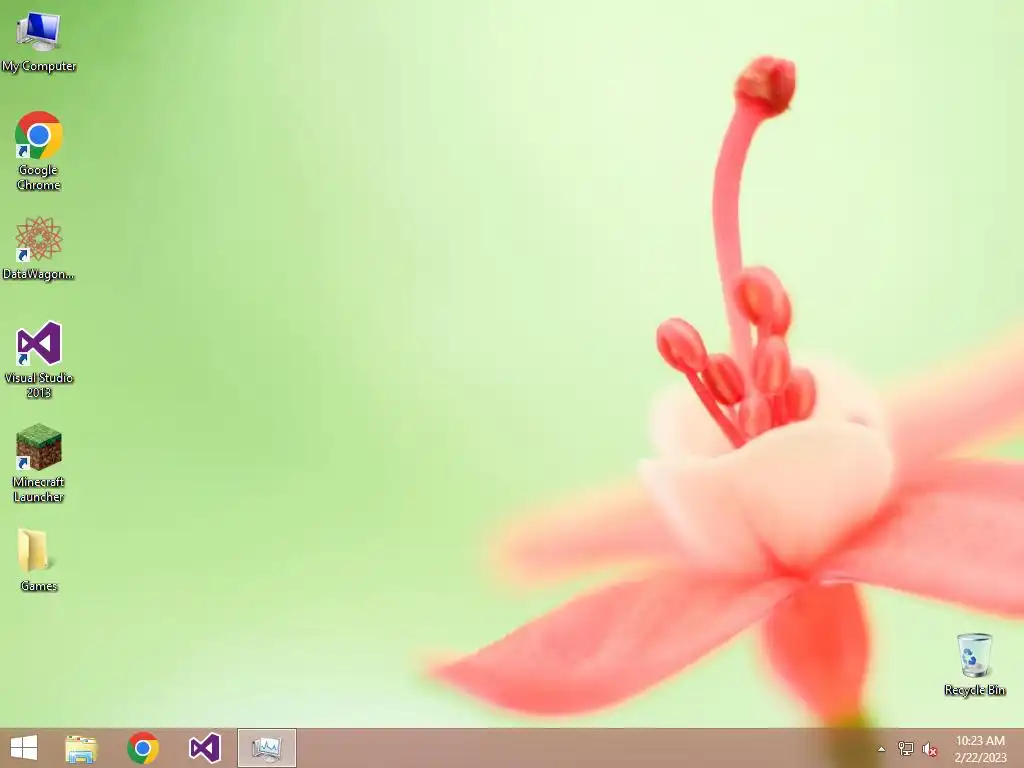Switch to the active monitor app in taskbar
This screenshot has height=768, width=1024.
tap(266, 748)
